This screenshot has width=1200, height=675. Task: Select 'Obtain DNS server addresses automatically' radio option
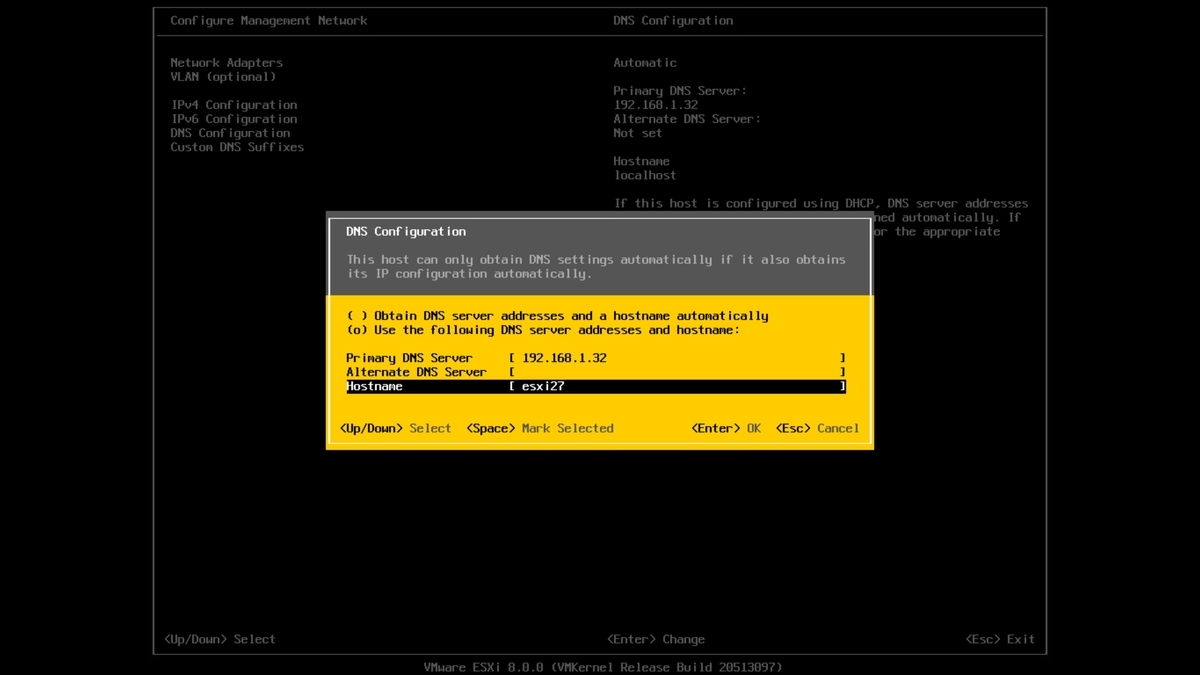pos(558,316)
